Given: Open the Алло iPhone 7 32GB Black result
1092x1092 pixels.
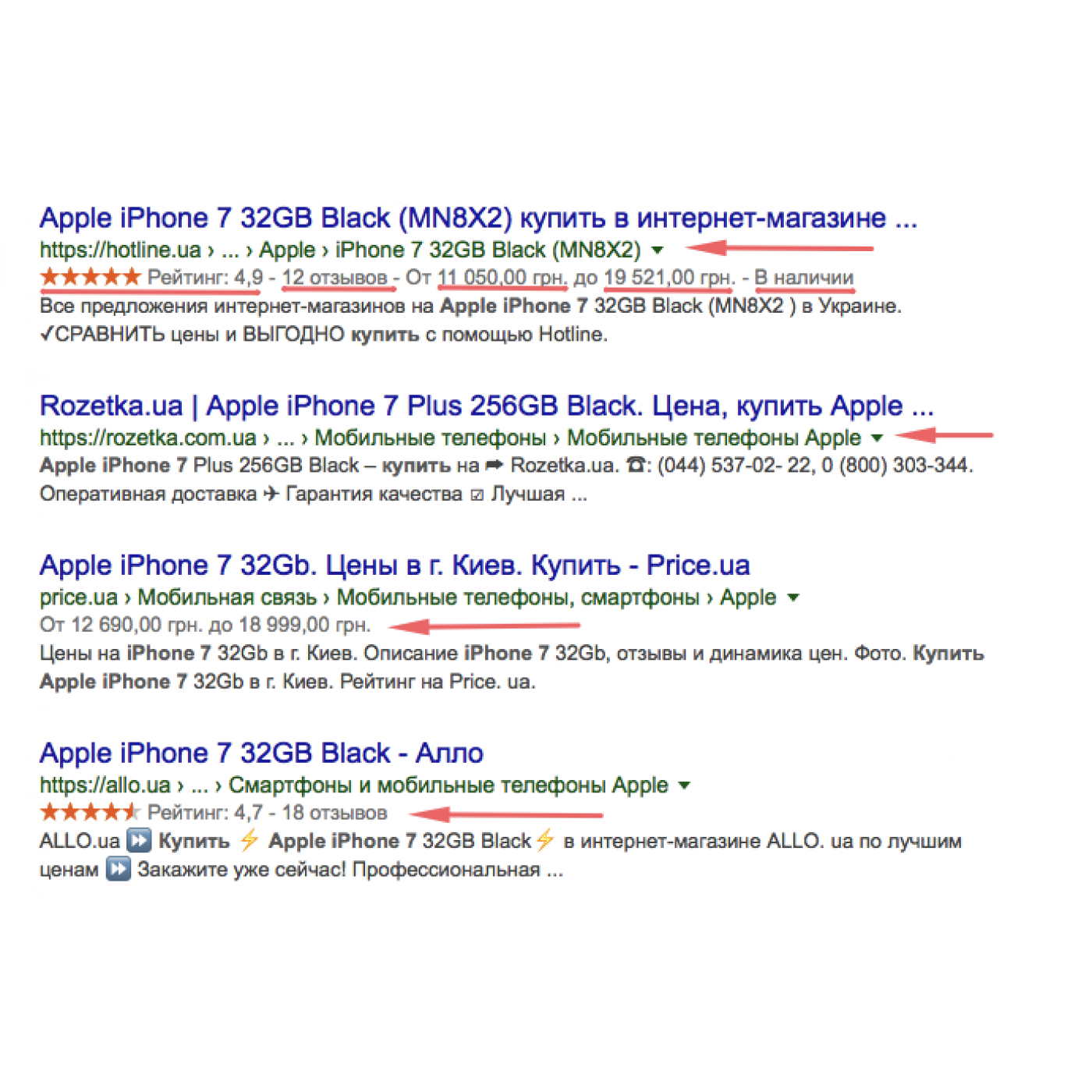Looking at the screenshot, I should tap(261, 753).
